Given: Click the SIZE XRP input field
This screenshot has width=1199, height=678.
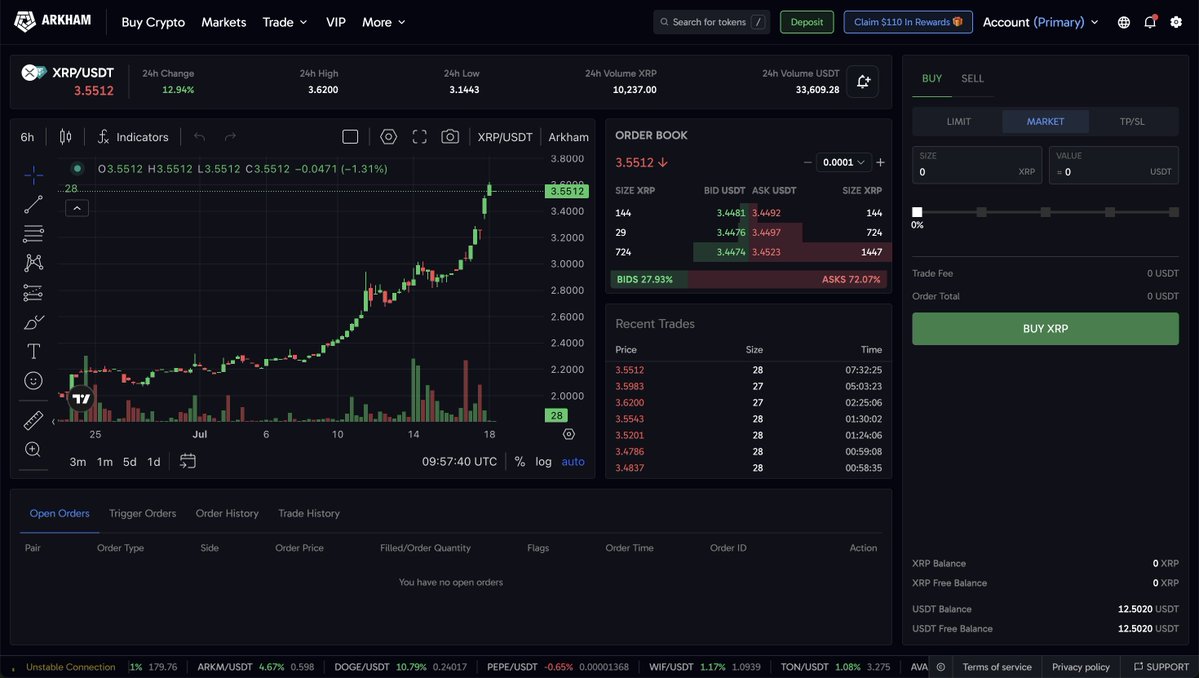Looking at the screenshot, I should (x=976, y=165).
